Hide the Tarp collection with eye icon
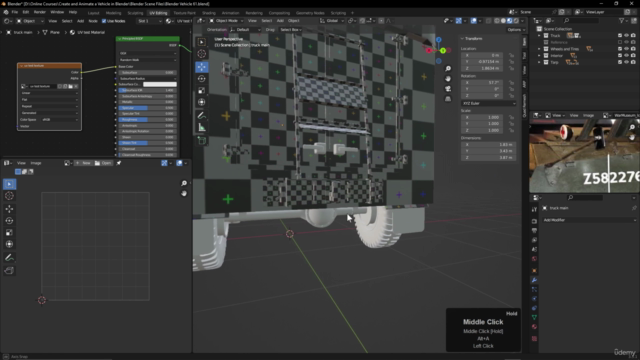The height and width of the screenshot is (360, 640). click(x=627, y=62)
